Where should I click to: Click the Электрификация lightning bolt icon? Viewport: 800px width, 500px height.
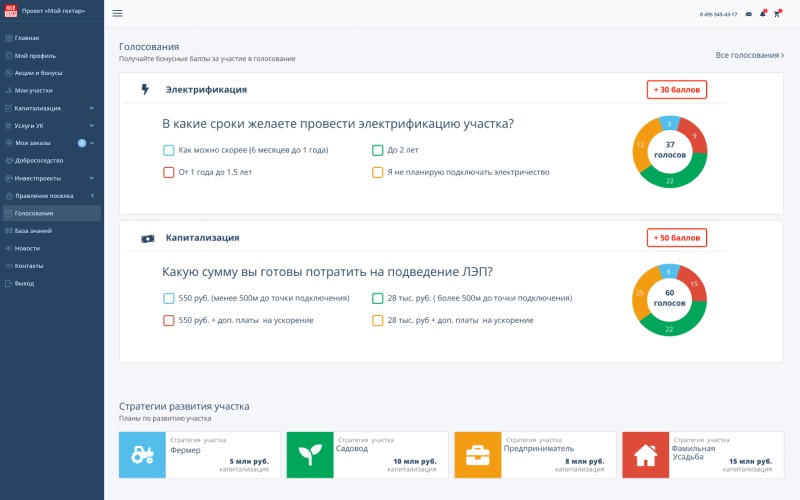145,89
